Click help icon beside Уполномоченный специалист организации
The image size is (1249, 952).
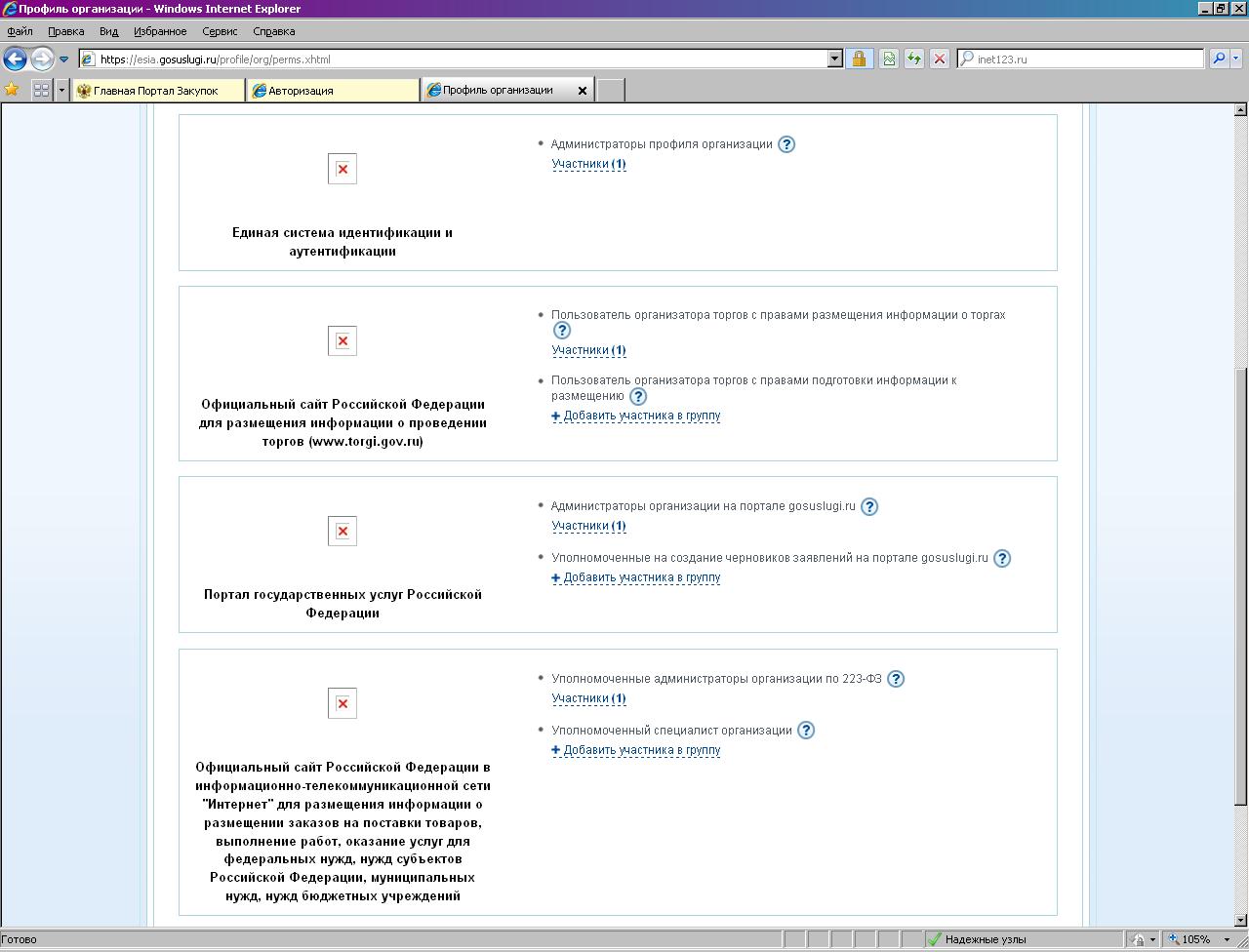(x=806, y=731)
